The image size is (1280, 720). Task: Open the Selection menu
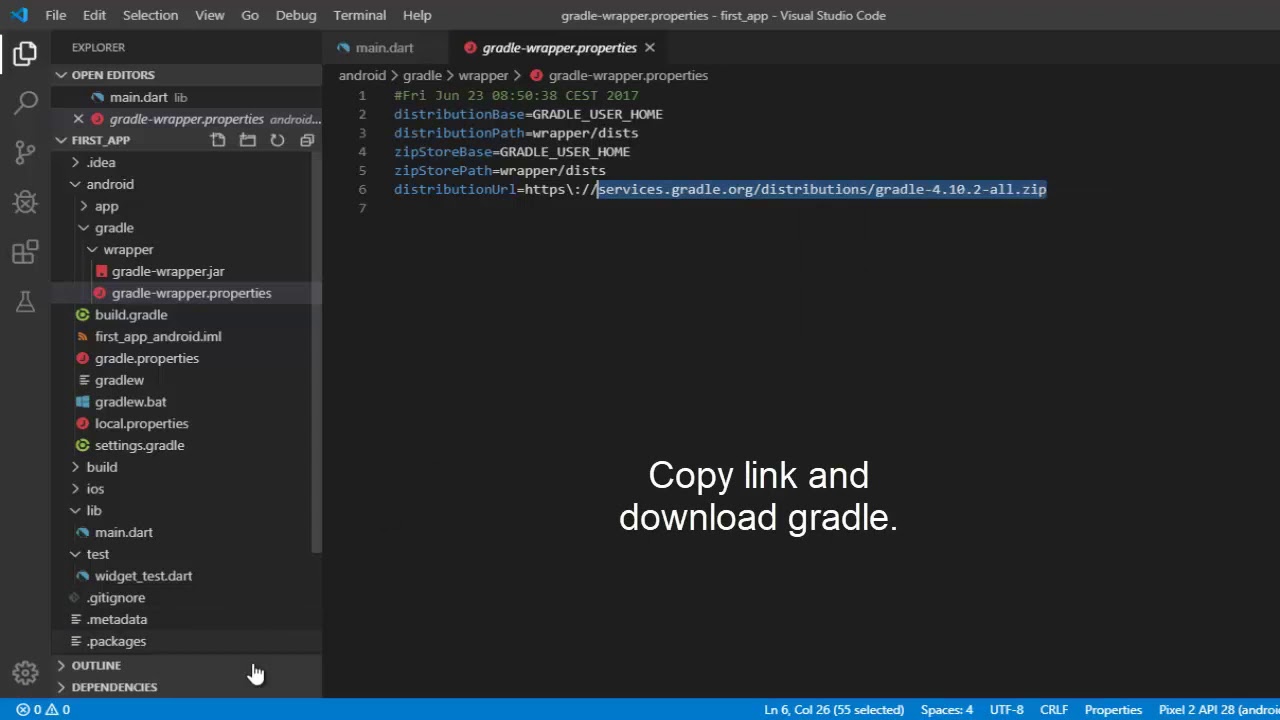click(x=150, y=15)
